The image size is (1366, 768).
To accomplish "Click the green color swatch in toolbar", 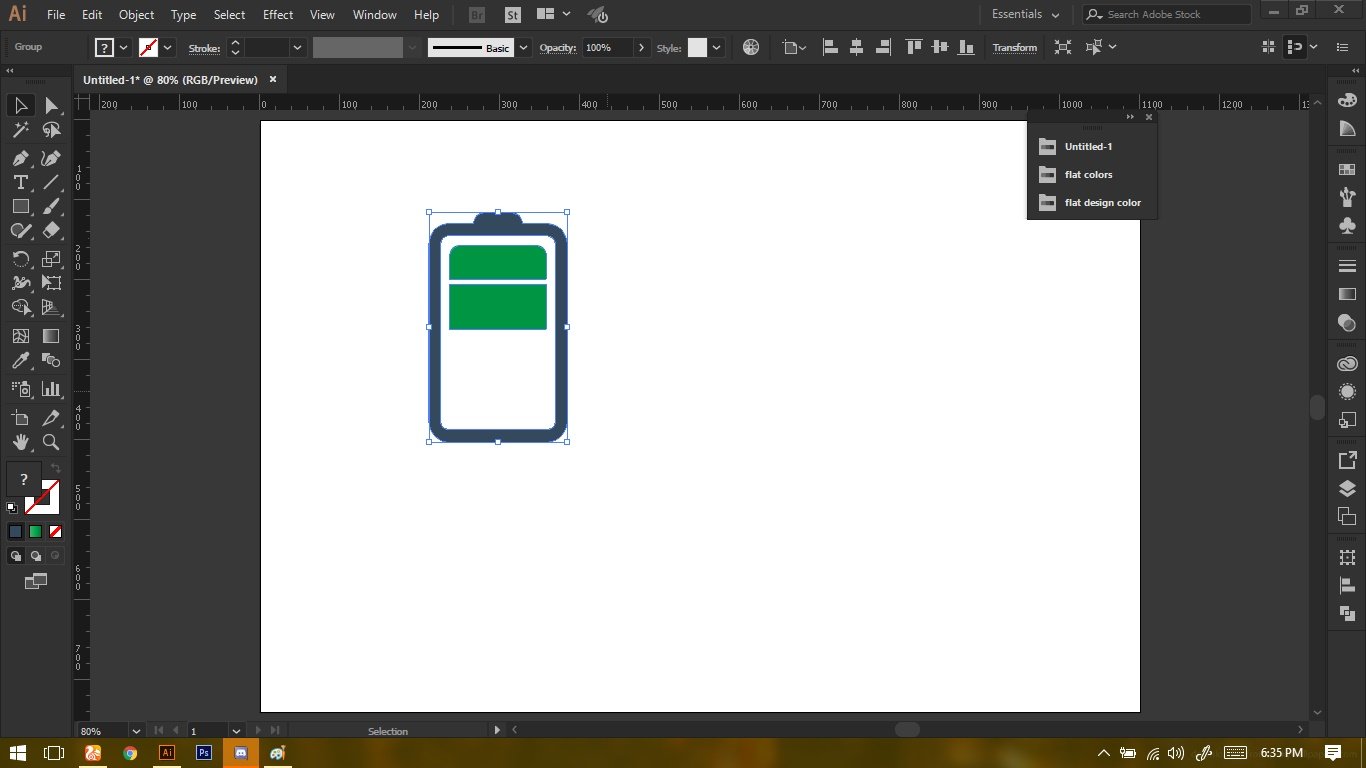I will (x=36, y=532).
